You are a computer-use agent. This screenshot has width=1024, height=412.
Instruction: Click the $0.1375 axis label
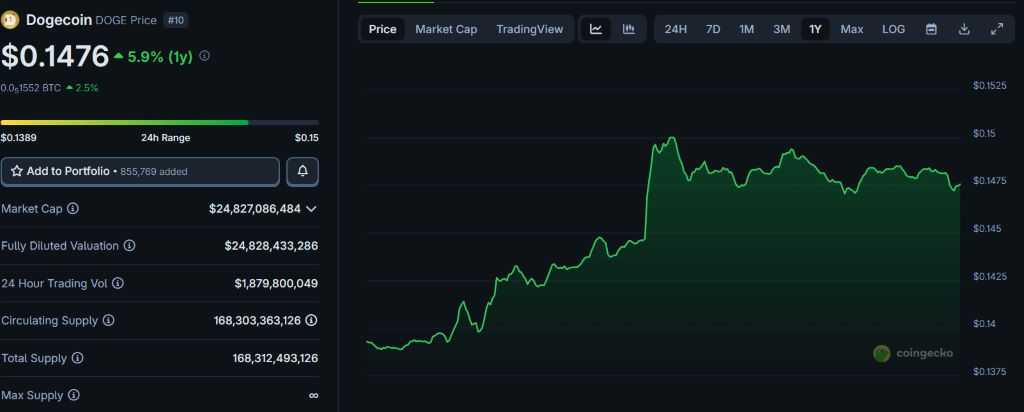(988, 372)
